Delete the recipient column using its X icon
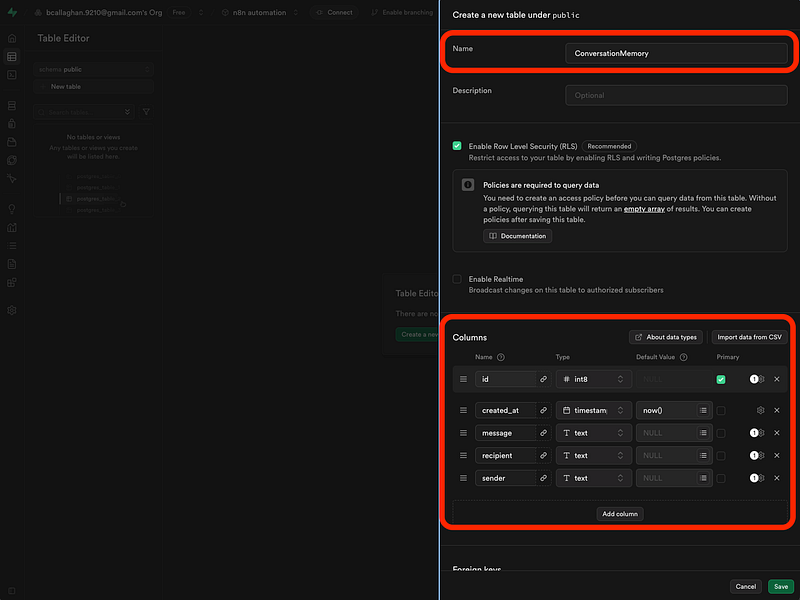 click(x=777, y=456)
